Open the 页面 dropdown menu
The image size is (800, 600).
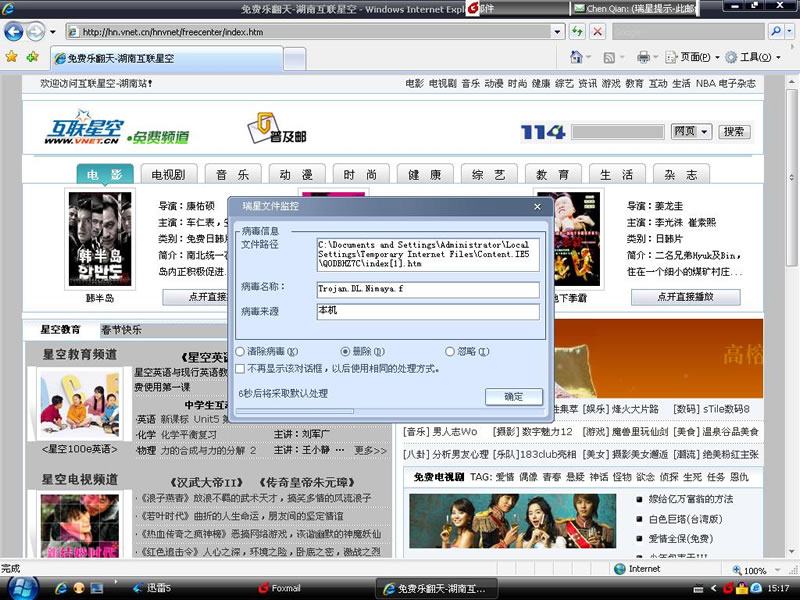click(x=699, y=57)
